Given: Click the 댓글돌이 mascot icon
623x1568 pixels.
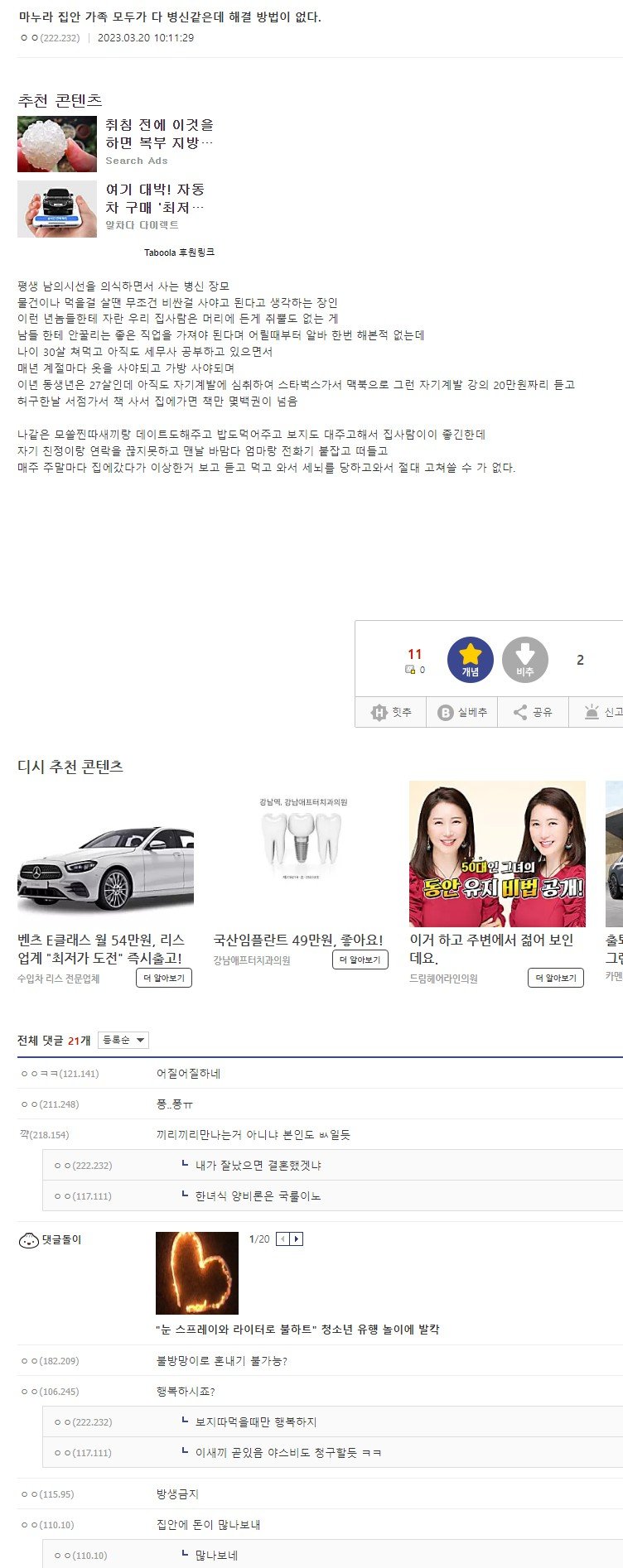Looking at the screenshot, I should point(28,1240).
